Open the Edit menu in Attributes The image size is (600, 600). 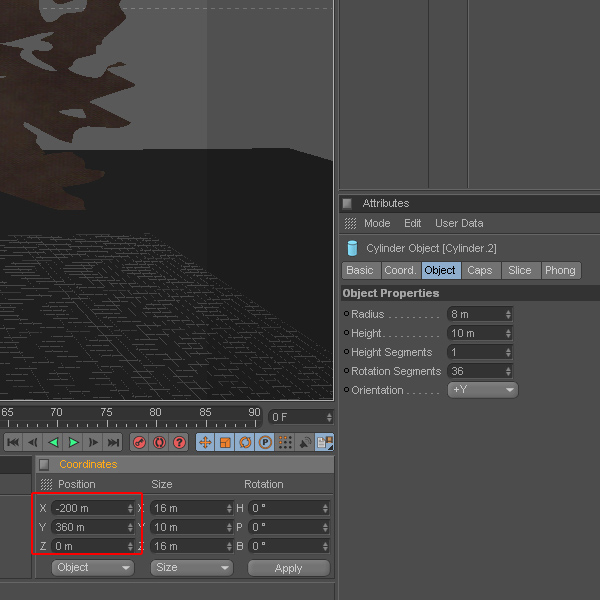[x=412, y=223]
